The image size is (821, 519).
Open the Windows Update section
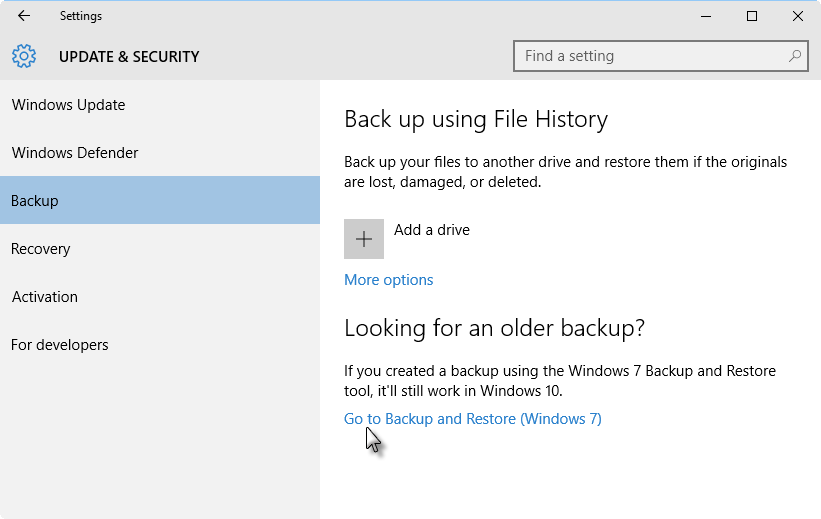tap(68, 105)
